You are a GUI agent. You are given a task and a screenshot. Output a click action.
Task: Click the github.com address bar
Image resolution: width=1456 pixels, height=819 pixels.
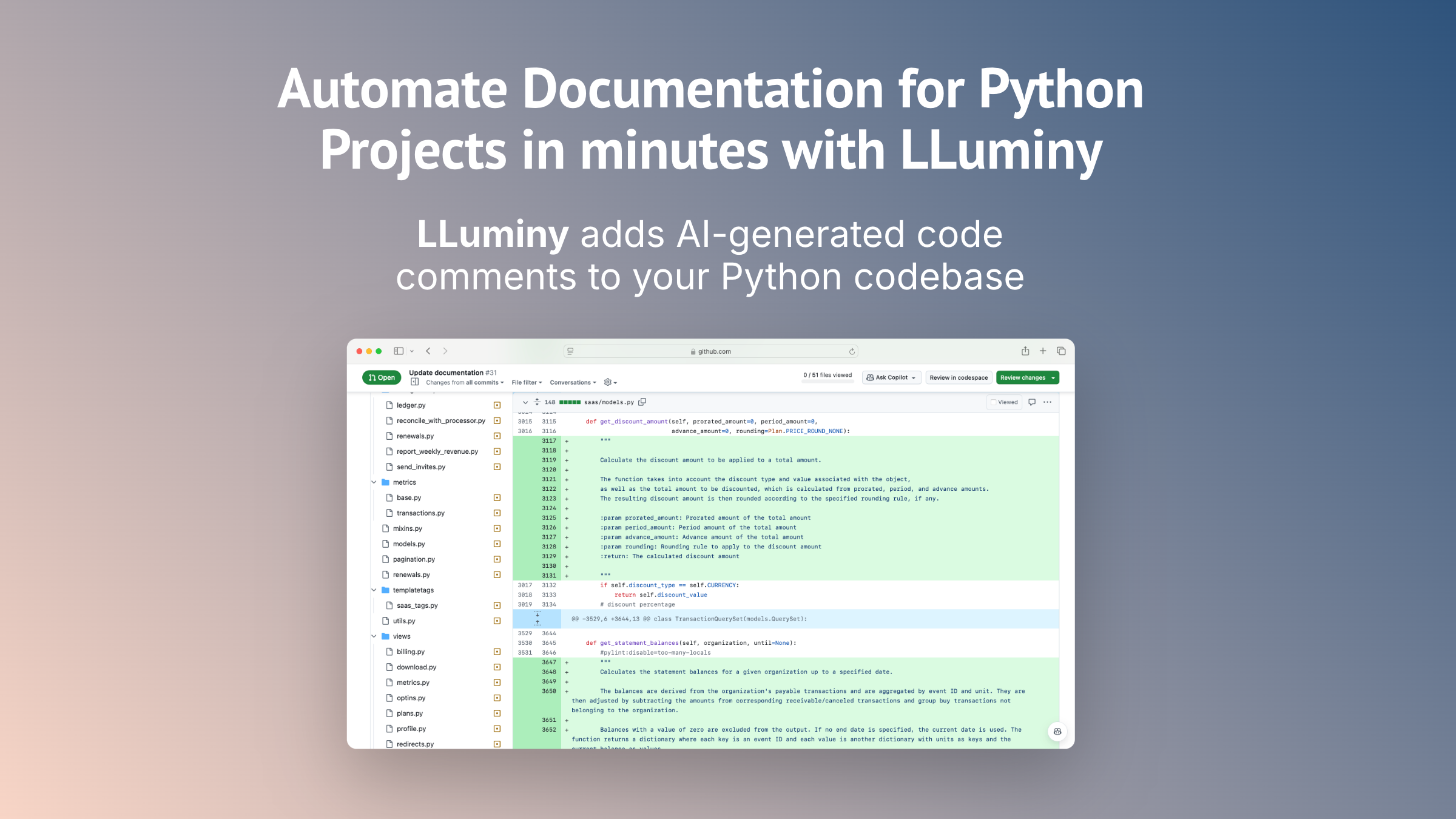[x=710, y=351]
